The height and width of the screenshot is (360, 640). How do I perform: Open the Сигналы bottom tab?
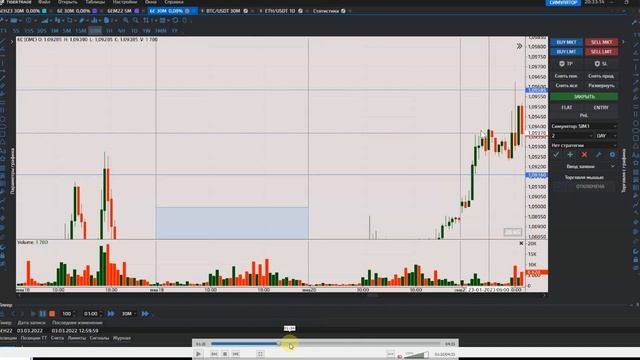(99, 338)
